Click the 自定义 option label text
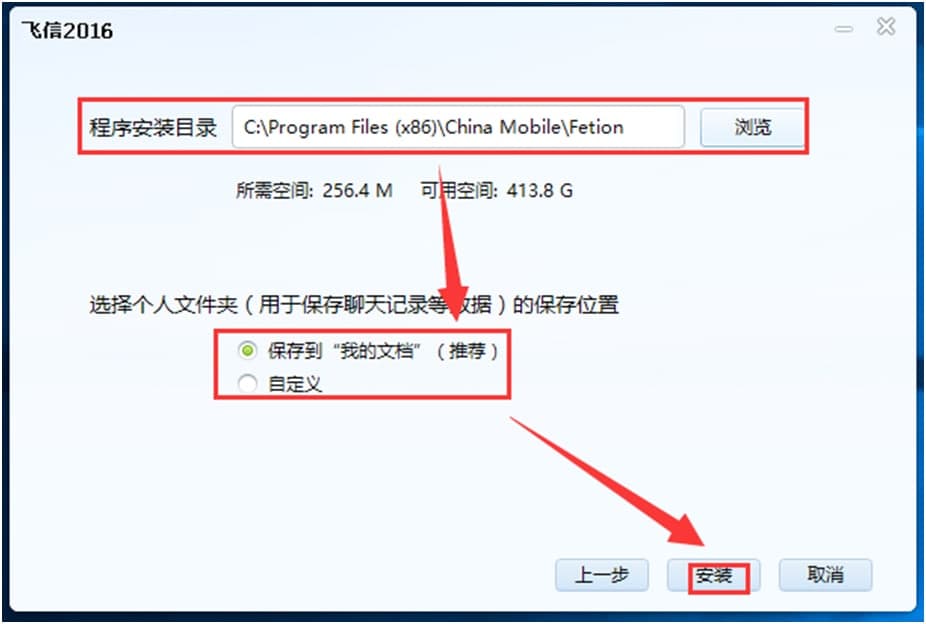Viewport: 926px width, 624px height. (295, 384)
